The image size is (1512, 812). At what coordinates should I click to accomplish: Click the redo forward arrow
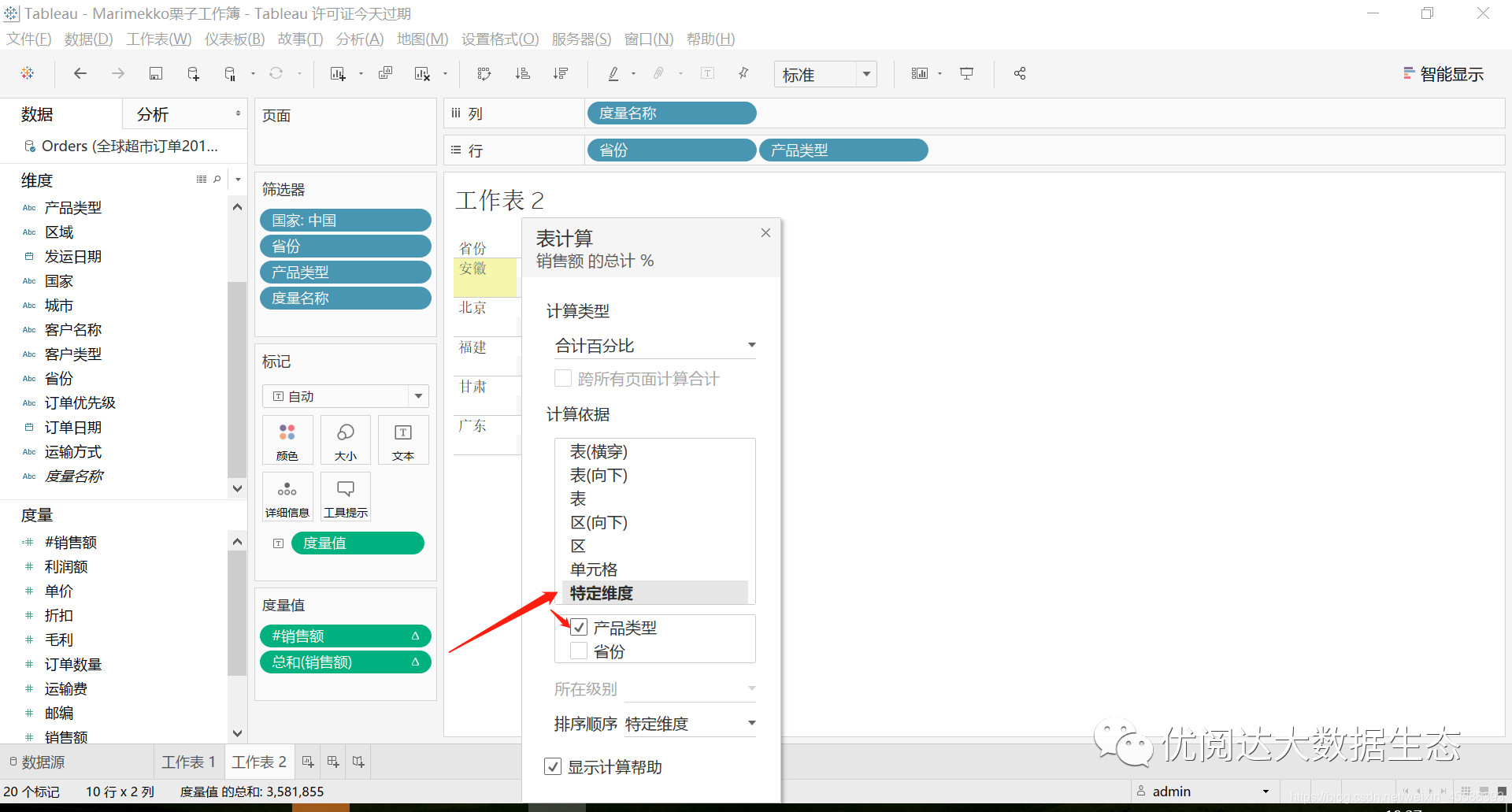point(118,73)
